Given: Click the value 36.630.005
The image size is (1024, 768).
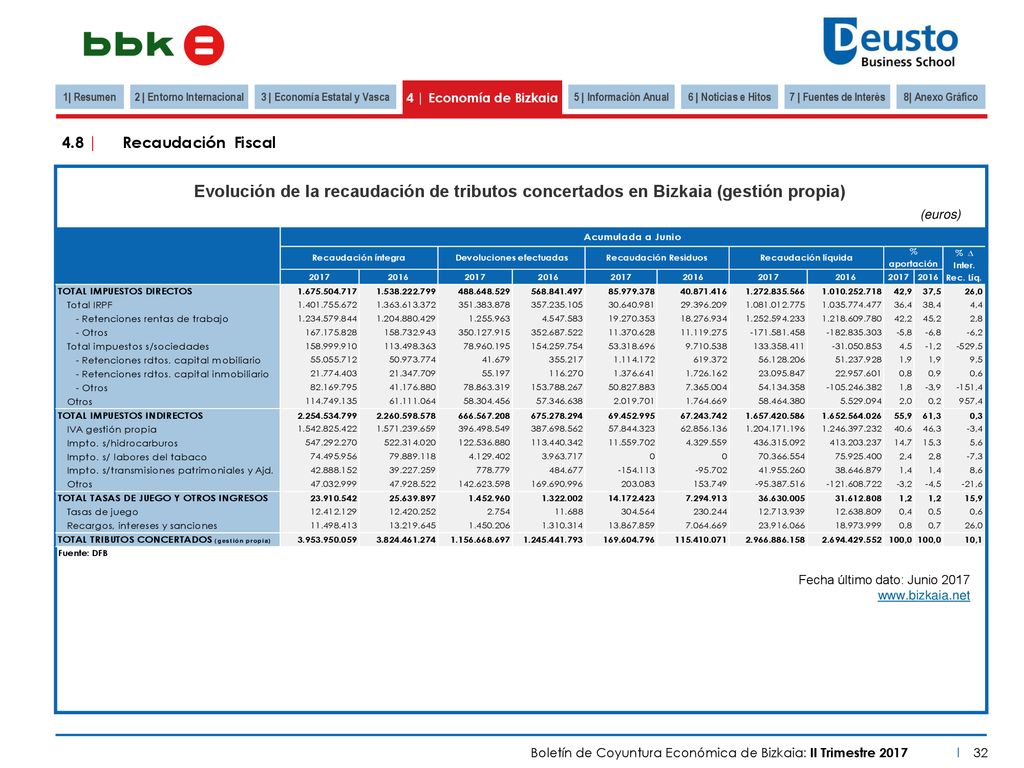Looking at the screenshot, I should coord(781,498).
